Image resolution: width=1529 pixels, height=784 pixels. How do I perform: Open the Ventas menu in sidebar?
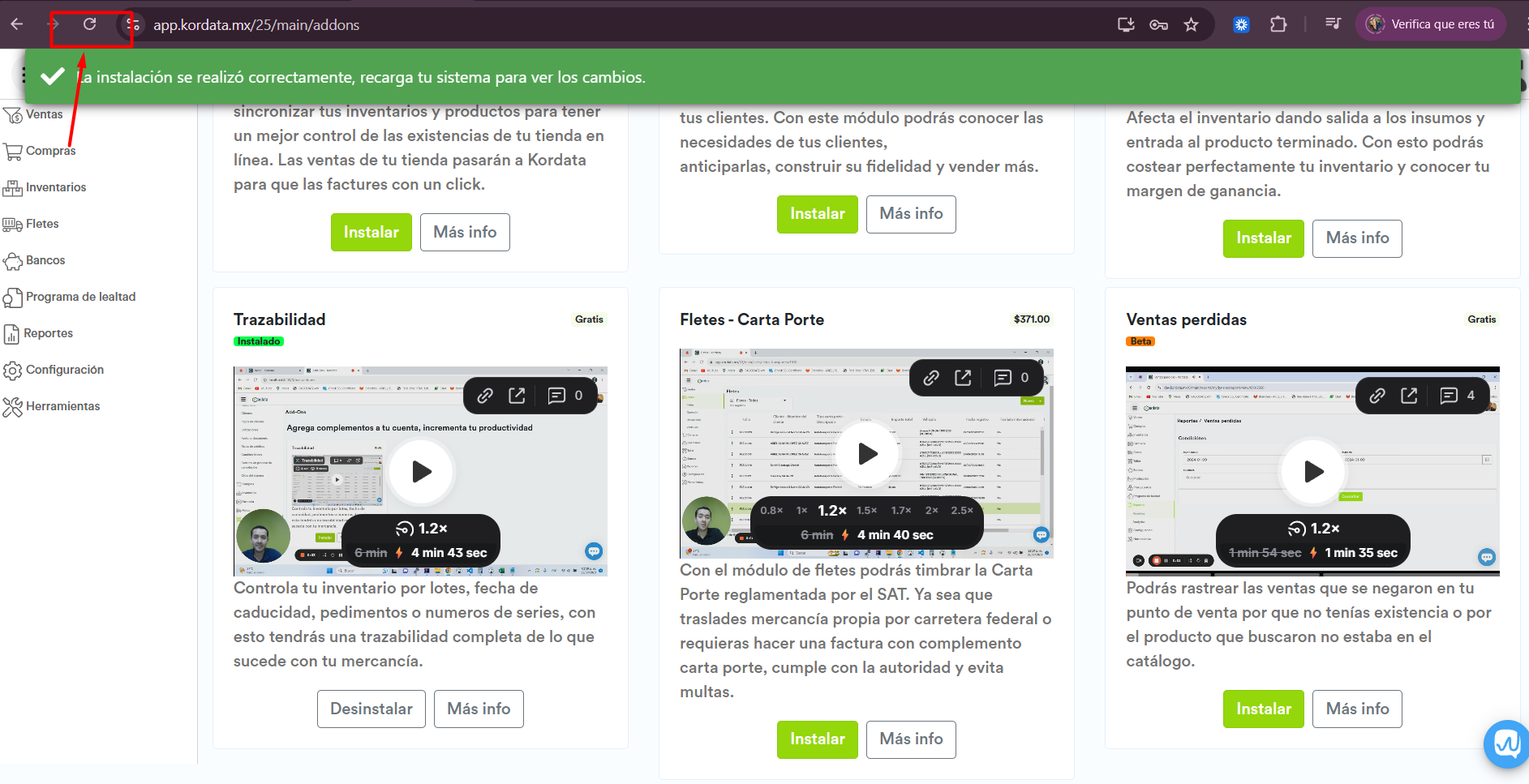click(44, 114)
